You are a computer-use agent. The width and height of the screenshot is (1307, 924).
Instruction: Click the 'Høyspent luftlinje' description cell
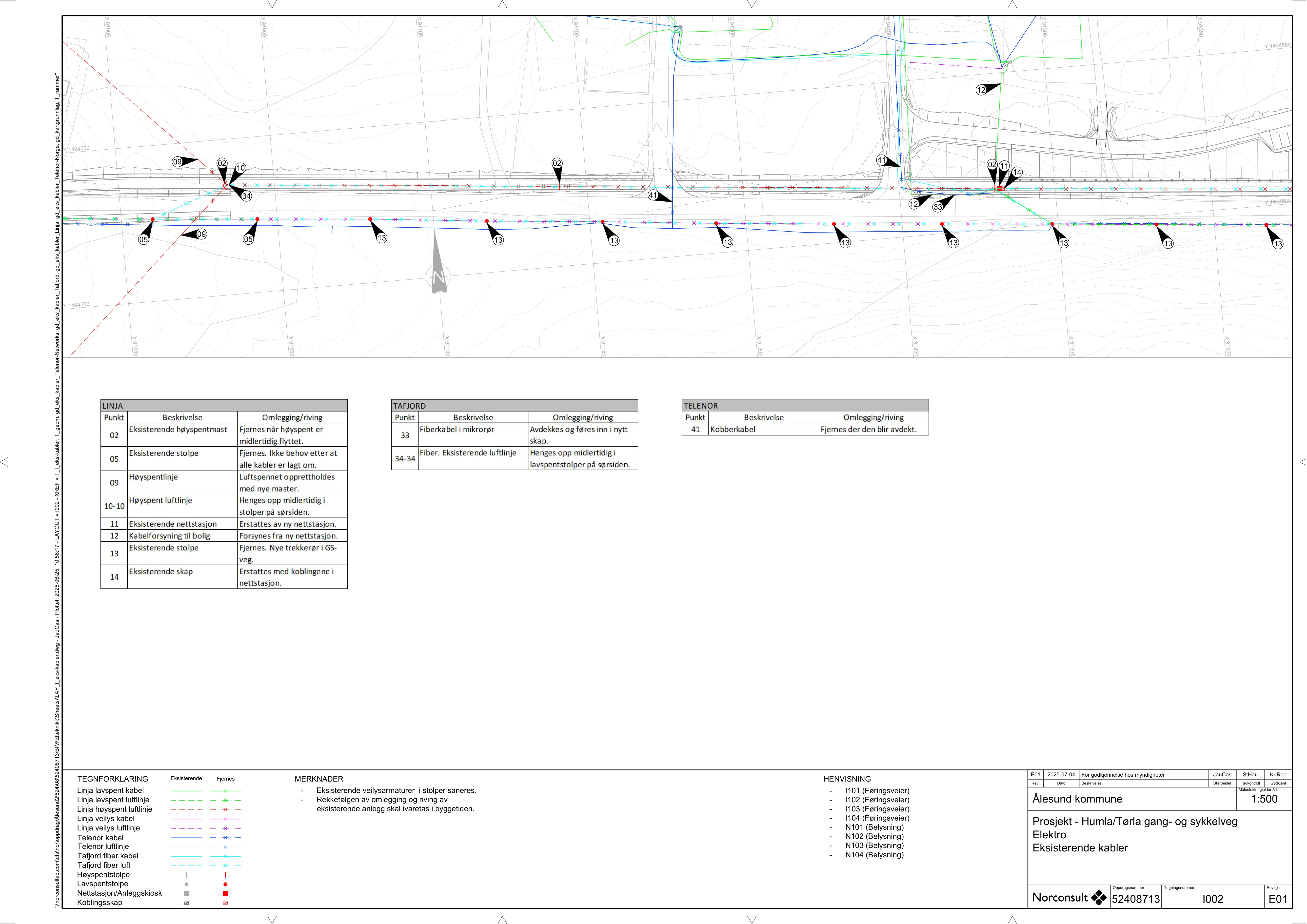click(182, 506)
